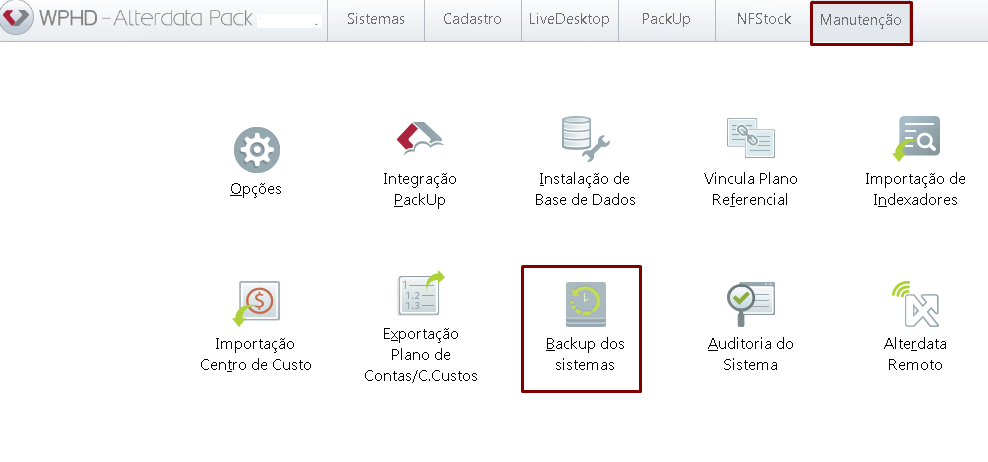Image resolution: width=988 pixels, height=462 pixels.
Task: Click the Vincula Plano Referencial label
Action: (750, 189)
